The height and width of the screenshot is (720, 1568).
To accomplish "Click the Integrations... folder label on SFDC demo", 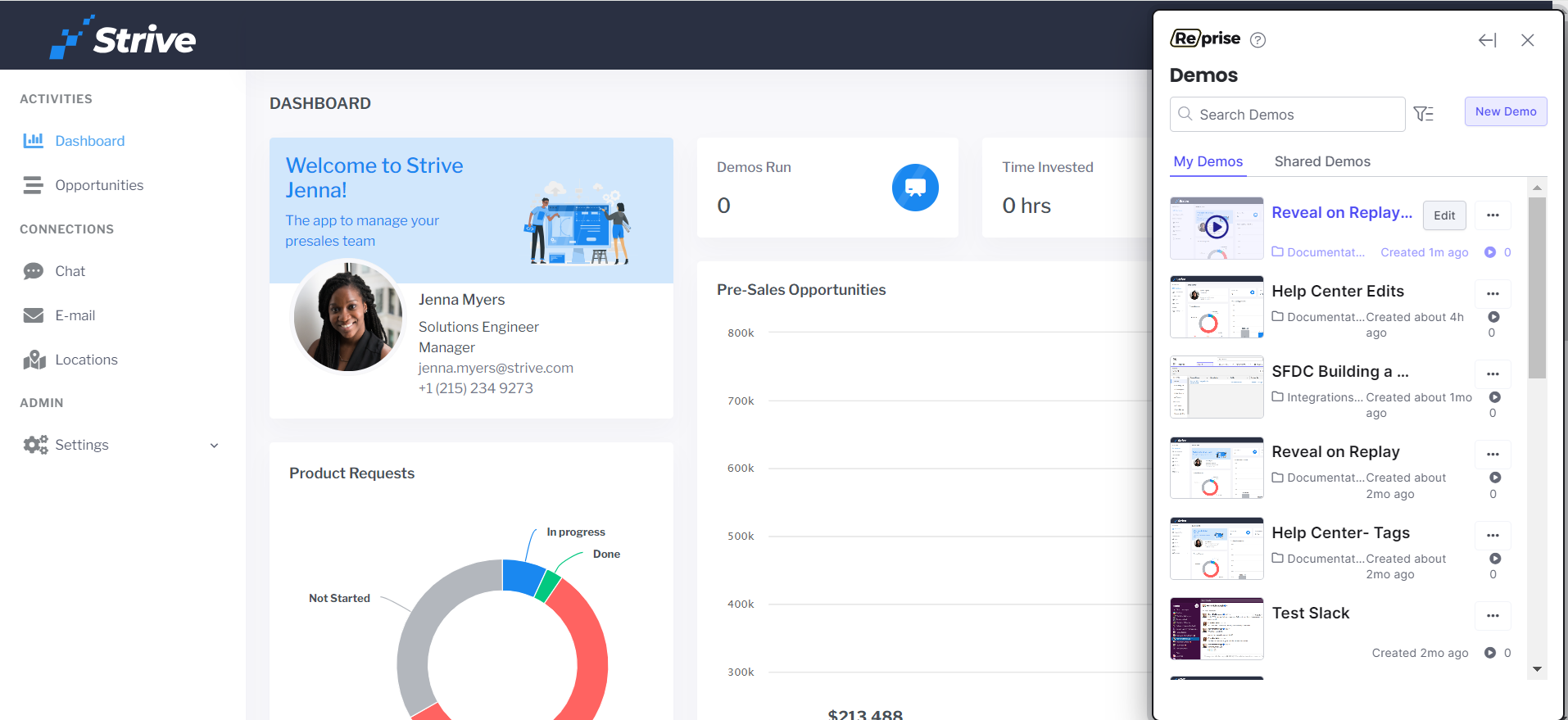I will (x=1325, y=397).
